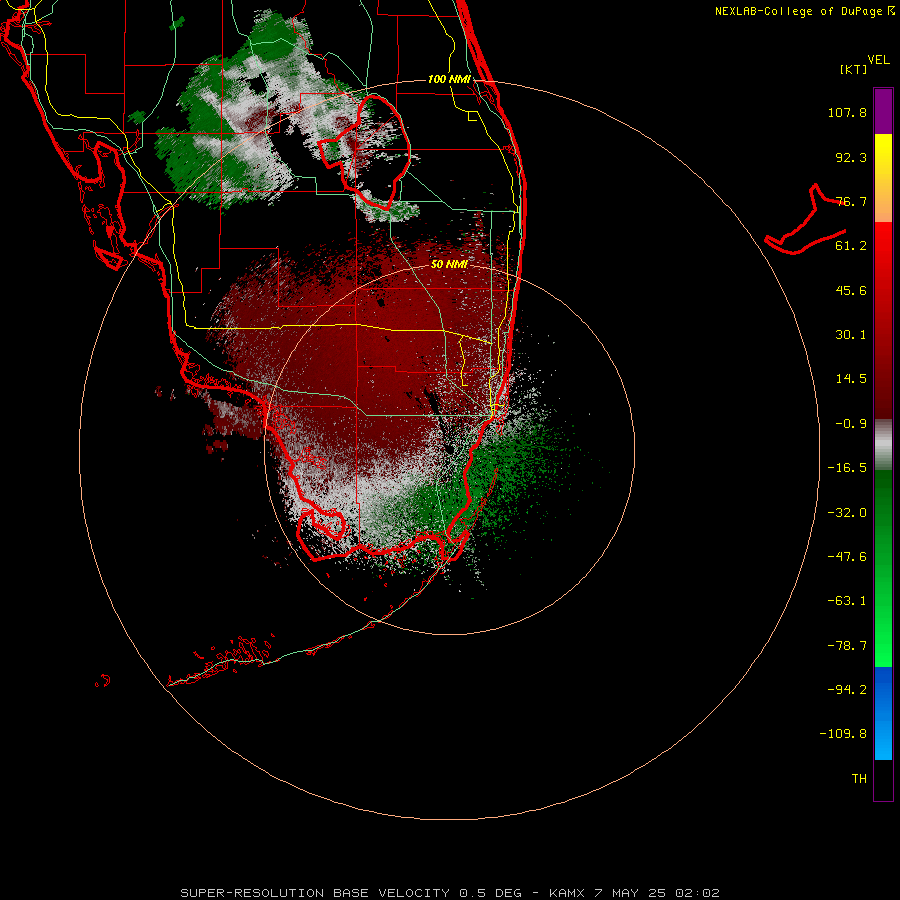Select the 30.1 velocity legend value
Screen dimensions: 900x900
tap(851, 335)
